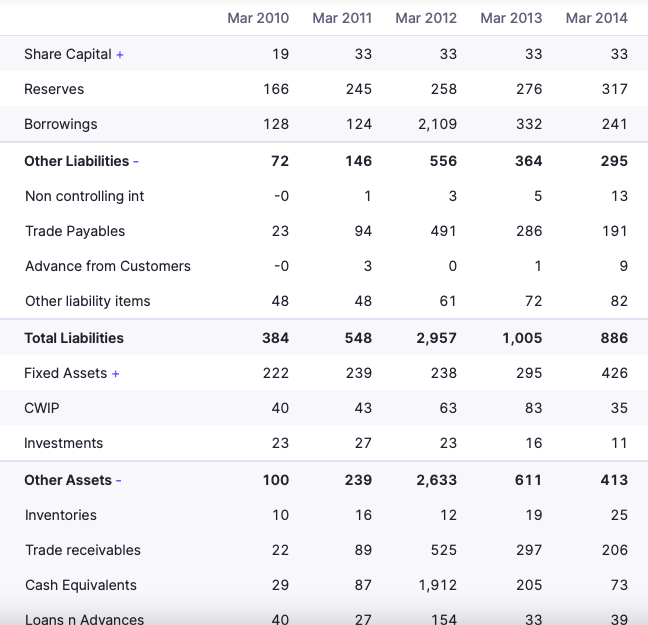
Task: Select the Mar 2012 column header
Action: coord(426,18)
